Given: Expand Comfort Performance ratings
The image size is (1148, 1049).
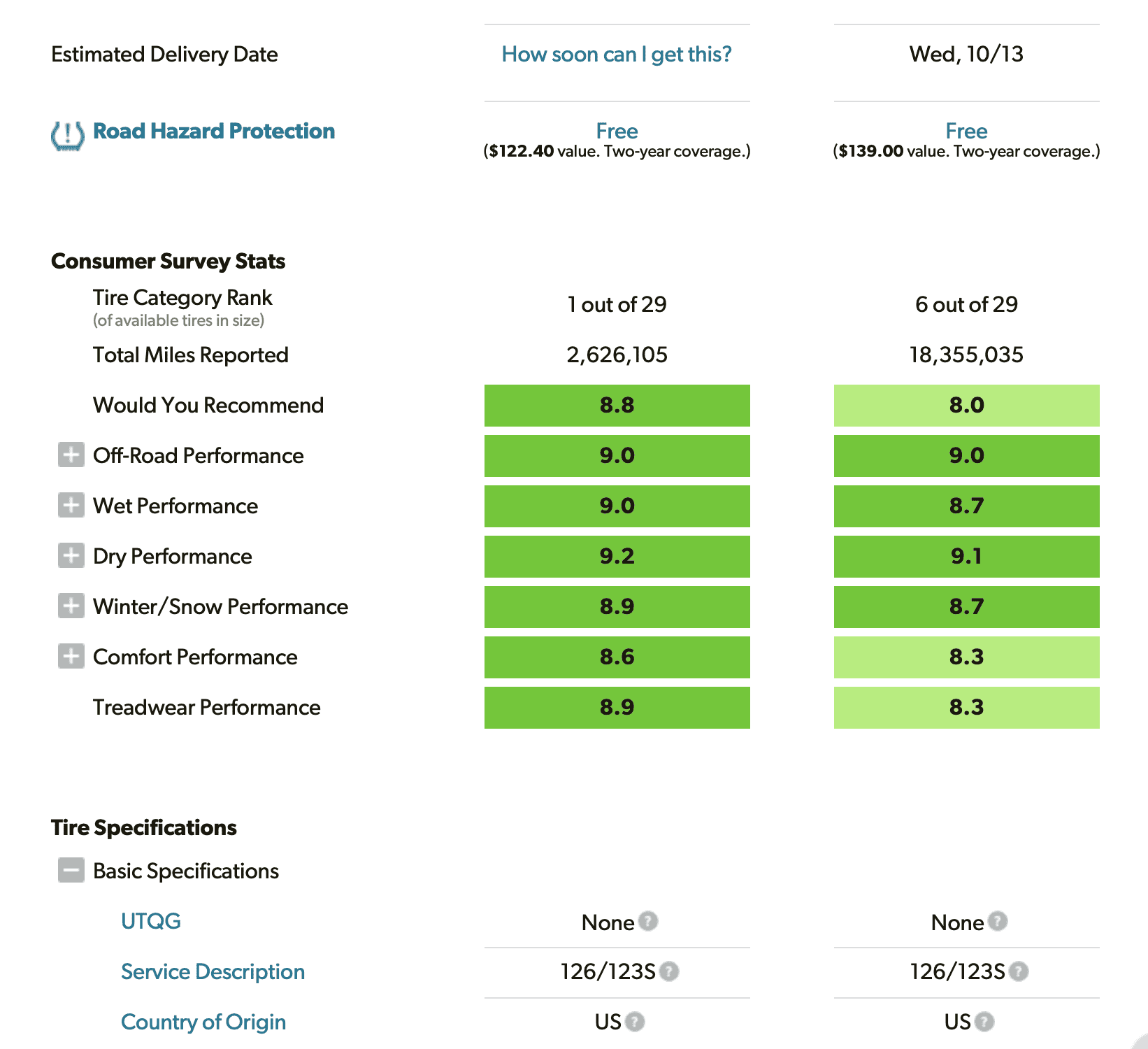Looking at the screenshot, I should (71, 656).
